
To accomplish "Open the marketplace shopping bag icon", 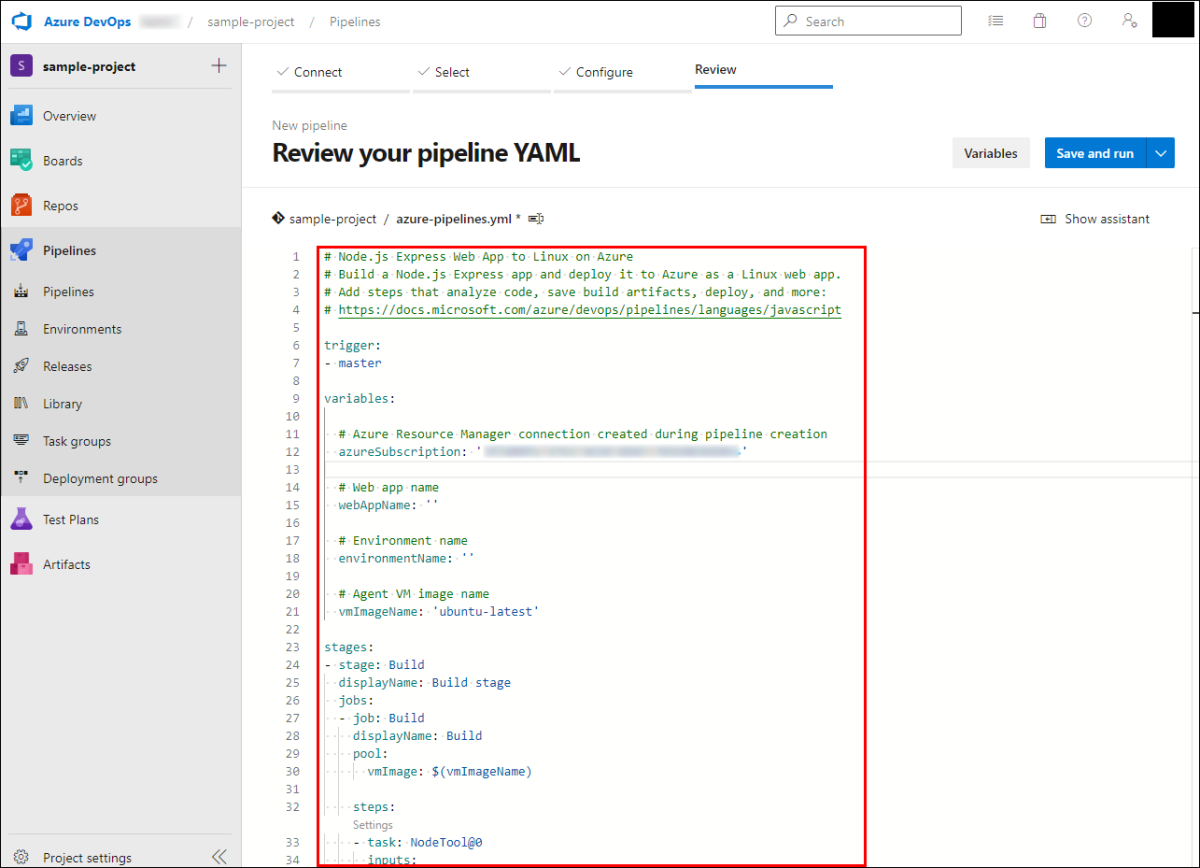I will click(1040, 21).
